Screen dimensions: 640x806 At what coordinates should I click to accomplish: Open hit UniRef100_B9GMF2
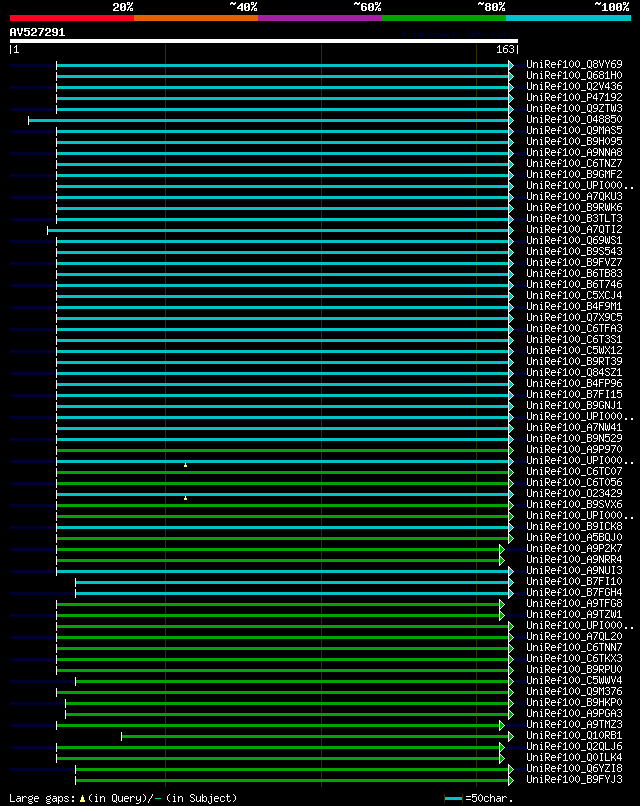tap(574, 174)
